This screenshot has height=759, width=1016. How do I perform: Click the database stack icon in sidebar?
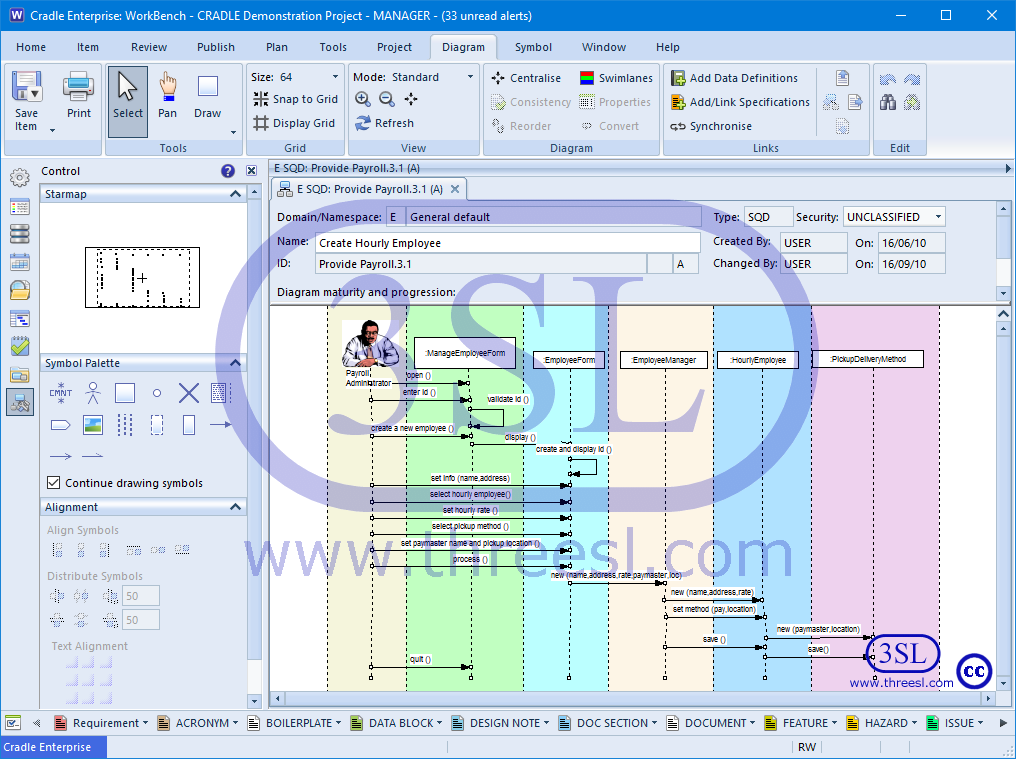pyautogui.click(x=19, y=234)
